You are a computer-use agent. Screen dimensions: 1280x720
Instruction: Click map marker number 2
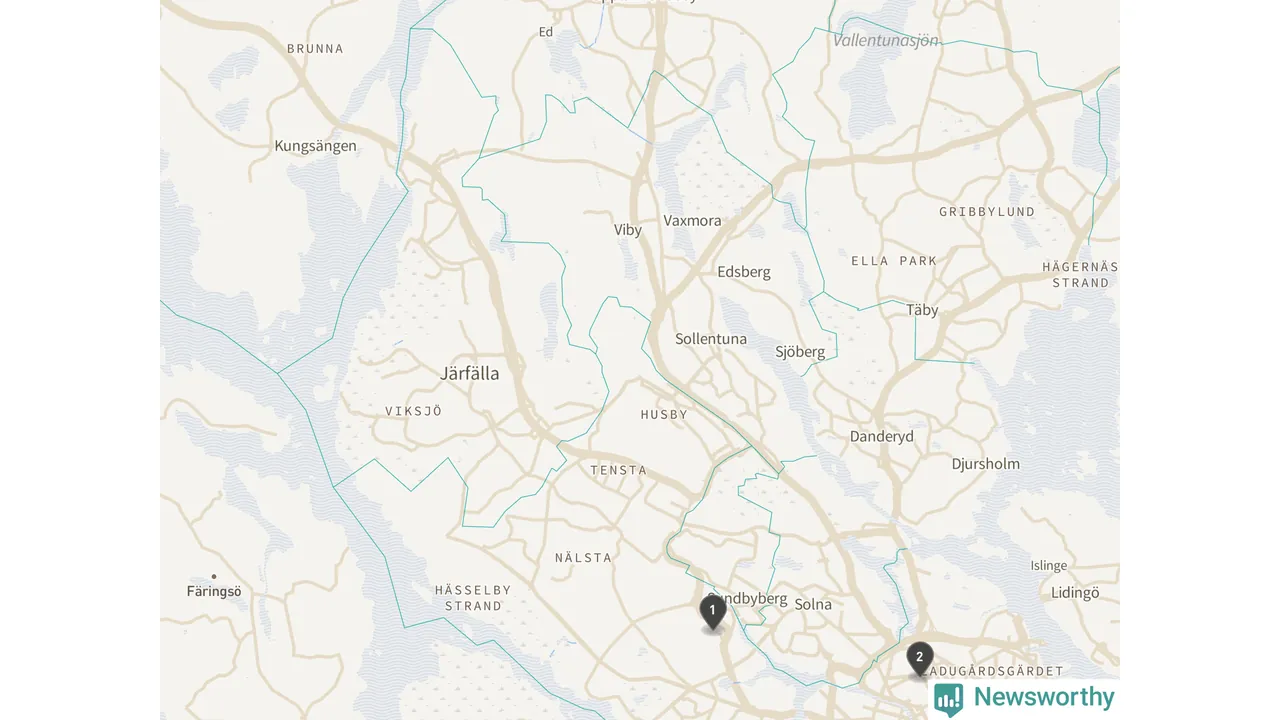tap(919, 660)
